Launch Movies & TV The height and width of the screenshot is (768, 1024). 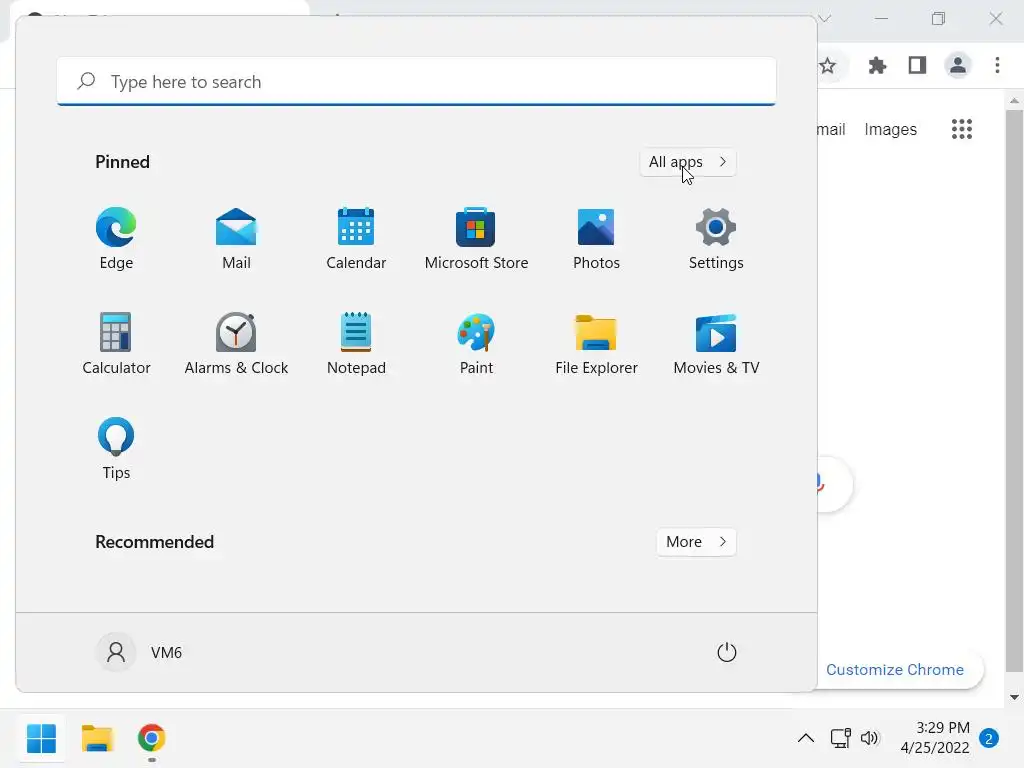[x=716, y=344]
